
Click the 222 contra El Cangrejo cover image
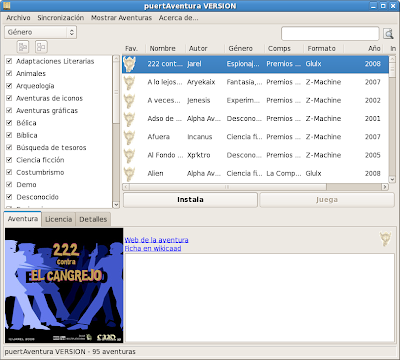point(64,285)
